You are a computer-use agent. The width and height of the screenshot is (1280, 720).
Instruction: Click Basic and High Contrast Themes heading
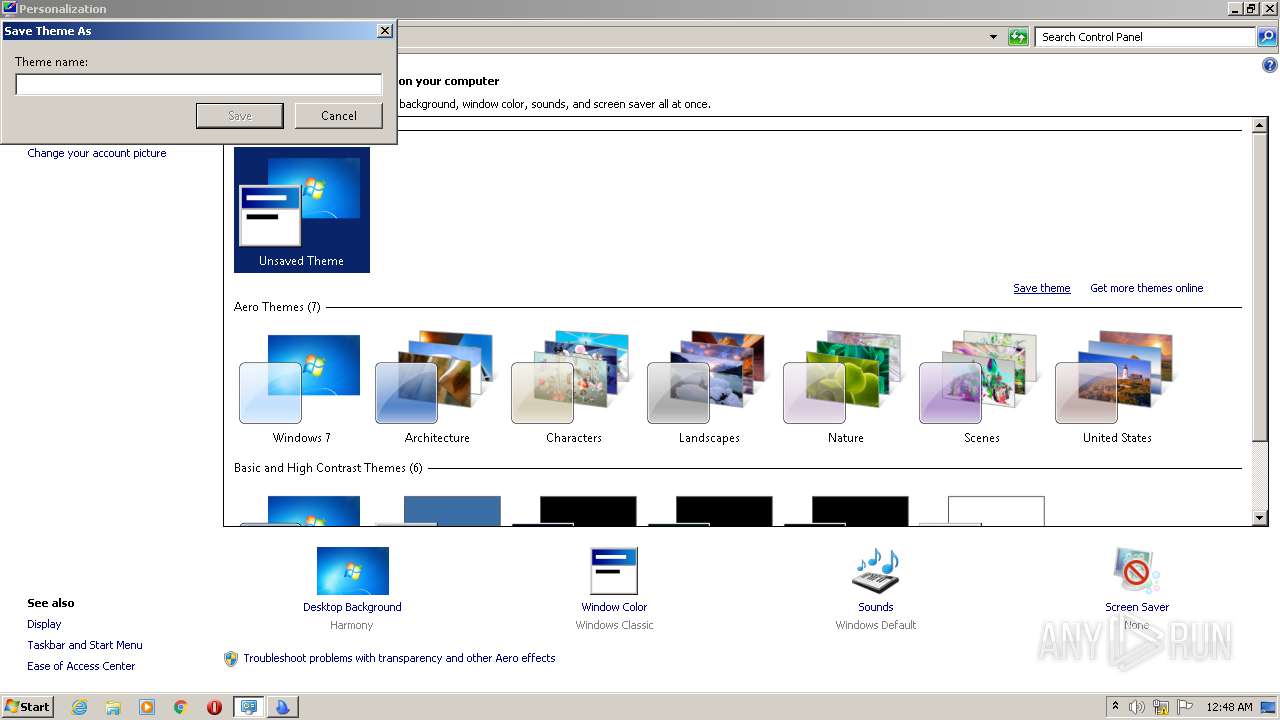pyautogui.click(x=328, y=468)
